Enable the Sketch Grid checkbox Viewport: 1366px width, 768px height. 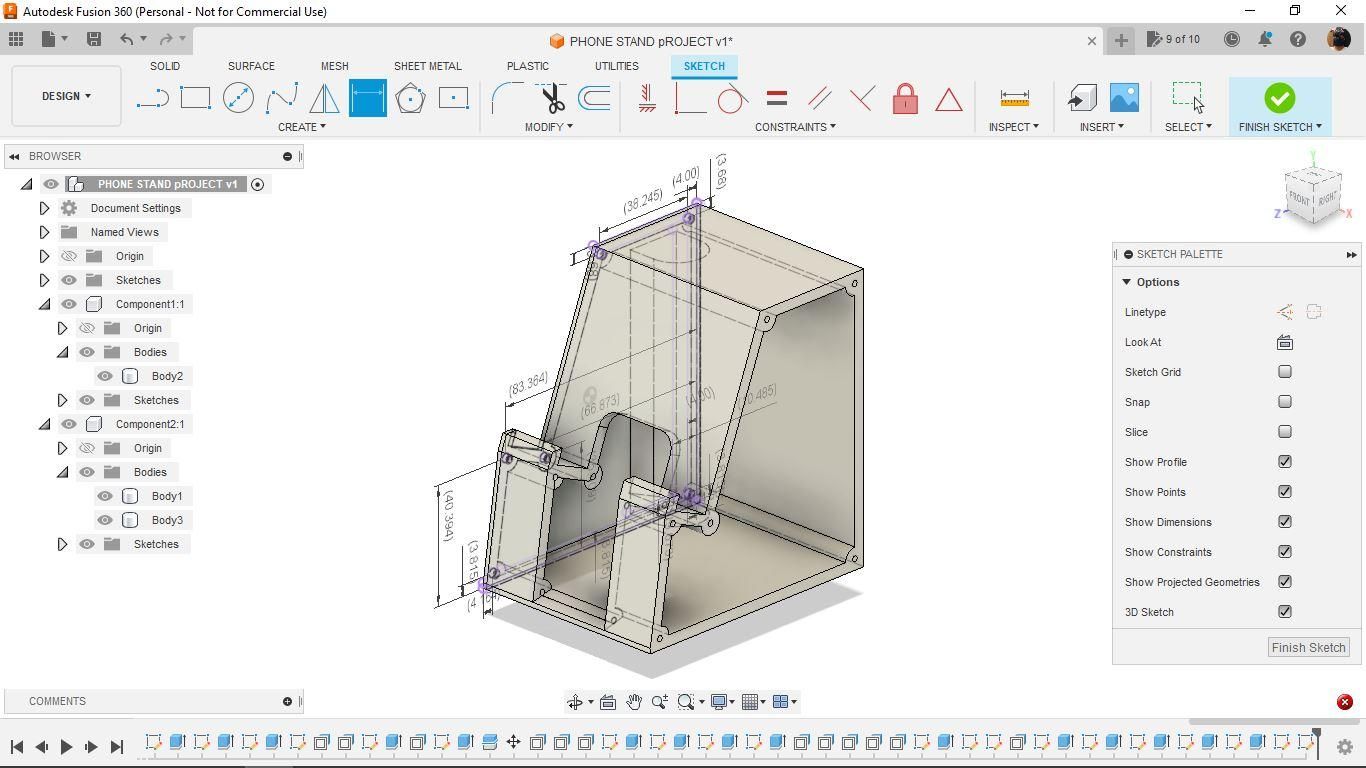pyautogui.click(x=1285, y=372)
